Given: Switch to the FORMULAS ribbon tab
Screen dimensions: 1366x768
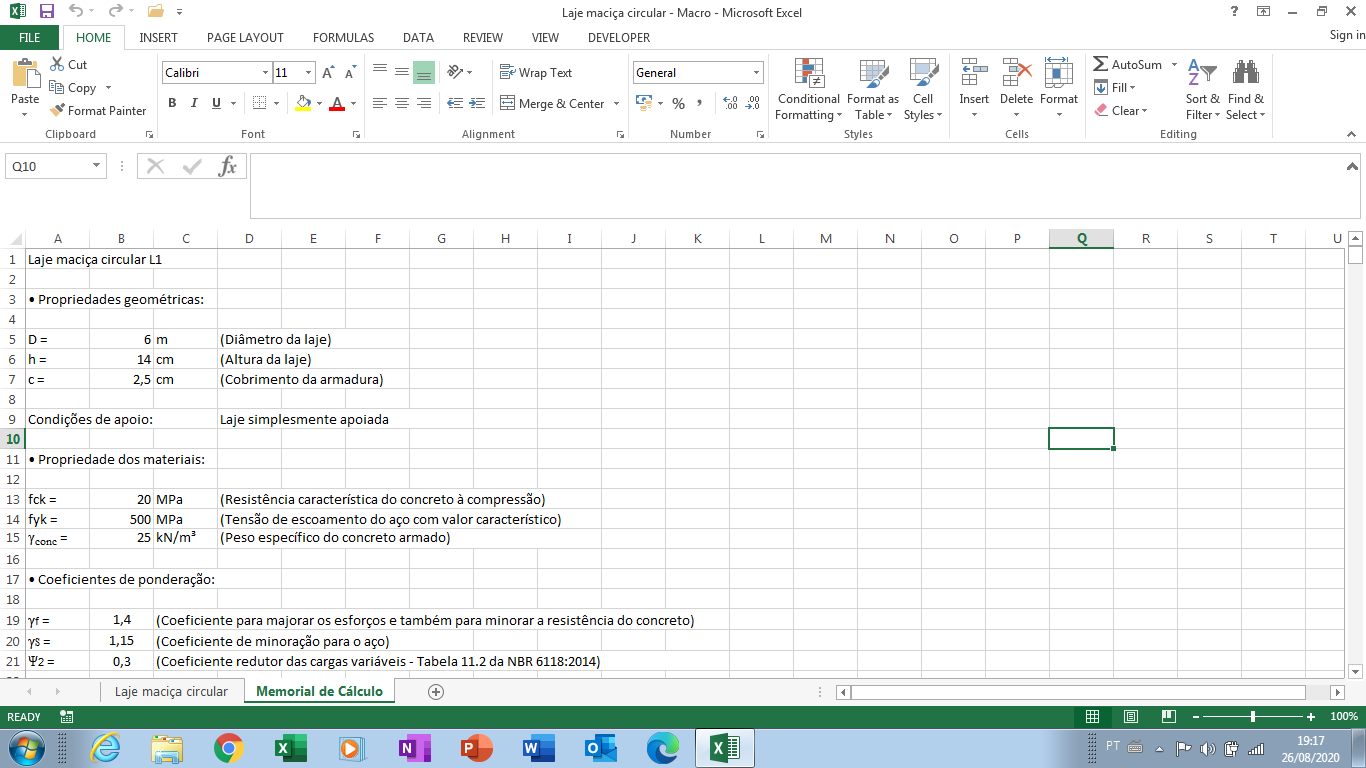Looking at the screenshot, I should pos(343,38).
